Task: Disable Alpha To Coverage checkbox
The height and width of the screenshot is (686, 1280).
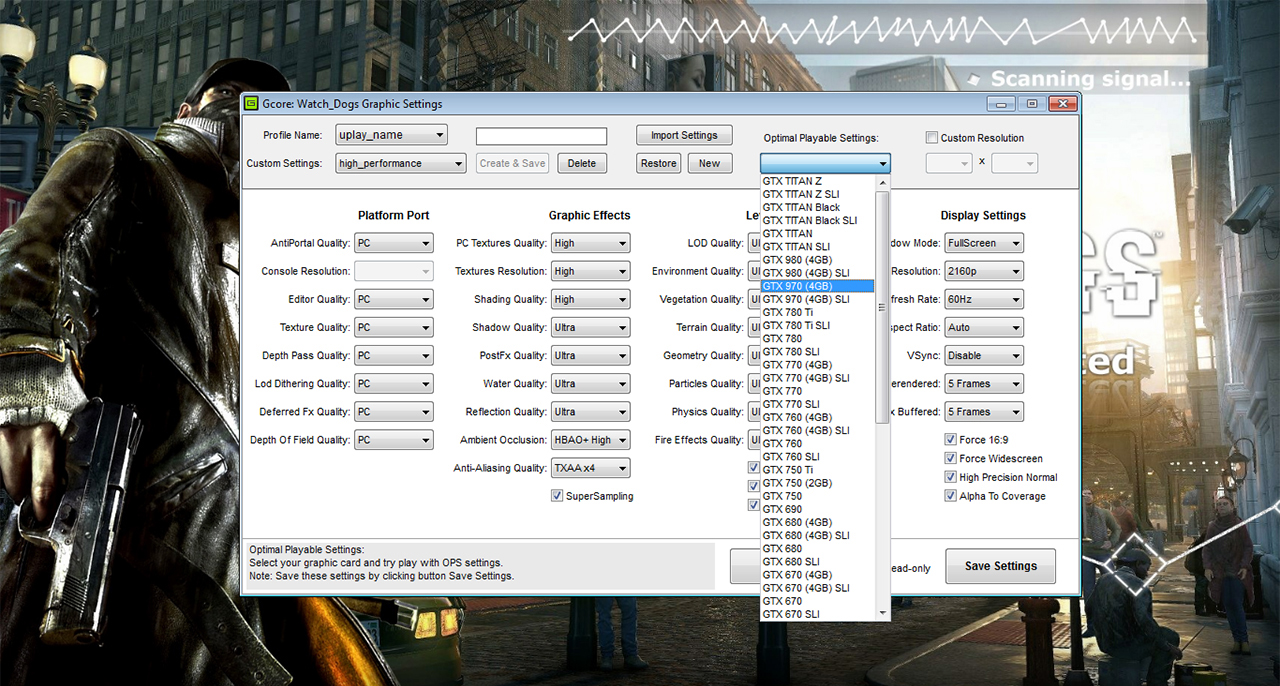Action: 951,496
